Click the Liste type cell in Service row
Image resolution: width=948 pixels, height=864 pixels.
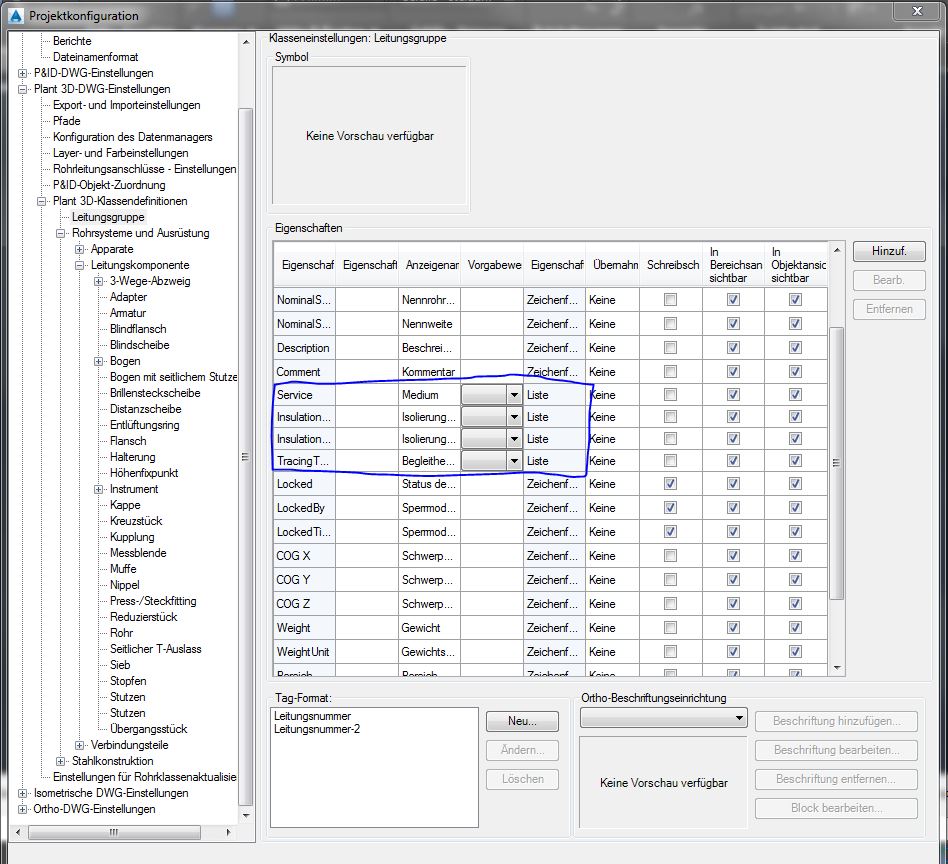(x=554, y=395)
